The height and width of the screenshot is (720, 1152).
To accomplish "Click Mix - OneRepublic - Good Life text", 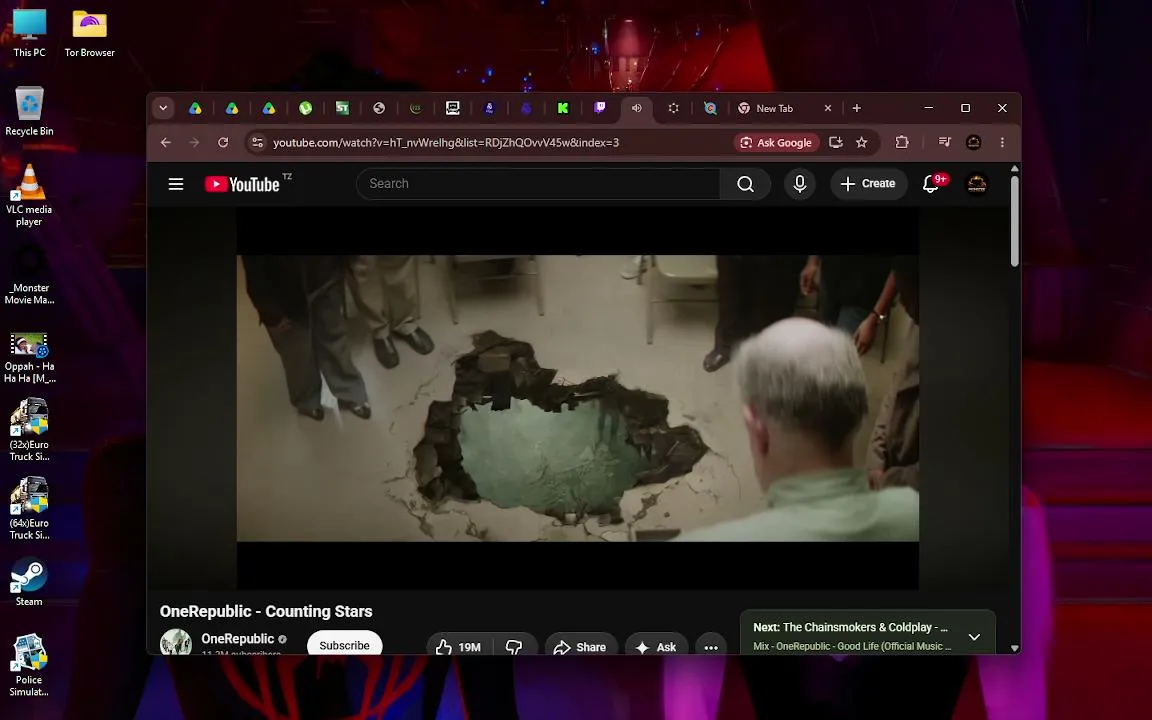I will pos(852,647).
